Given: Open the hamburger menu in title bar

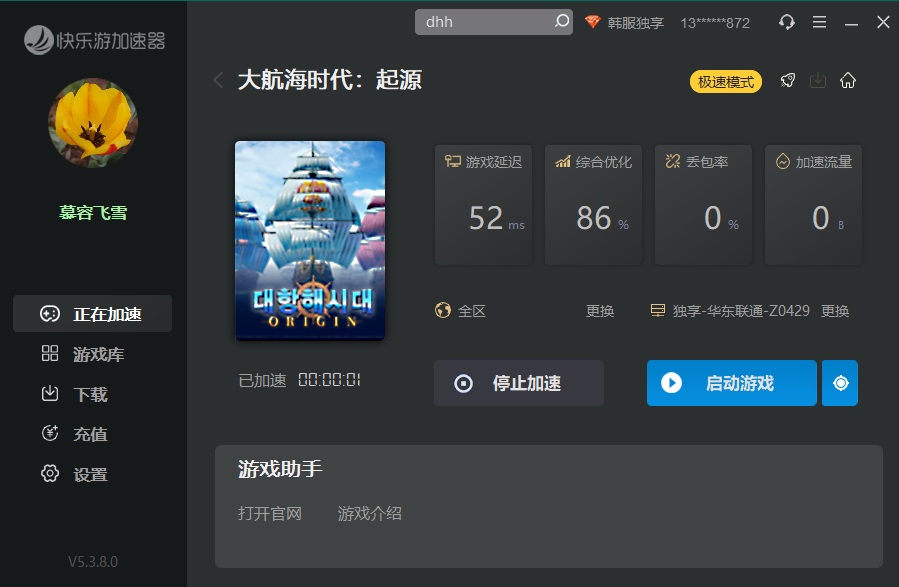Looking at the screenshot, I should tap(819, 22).
